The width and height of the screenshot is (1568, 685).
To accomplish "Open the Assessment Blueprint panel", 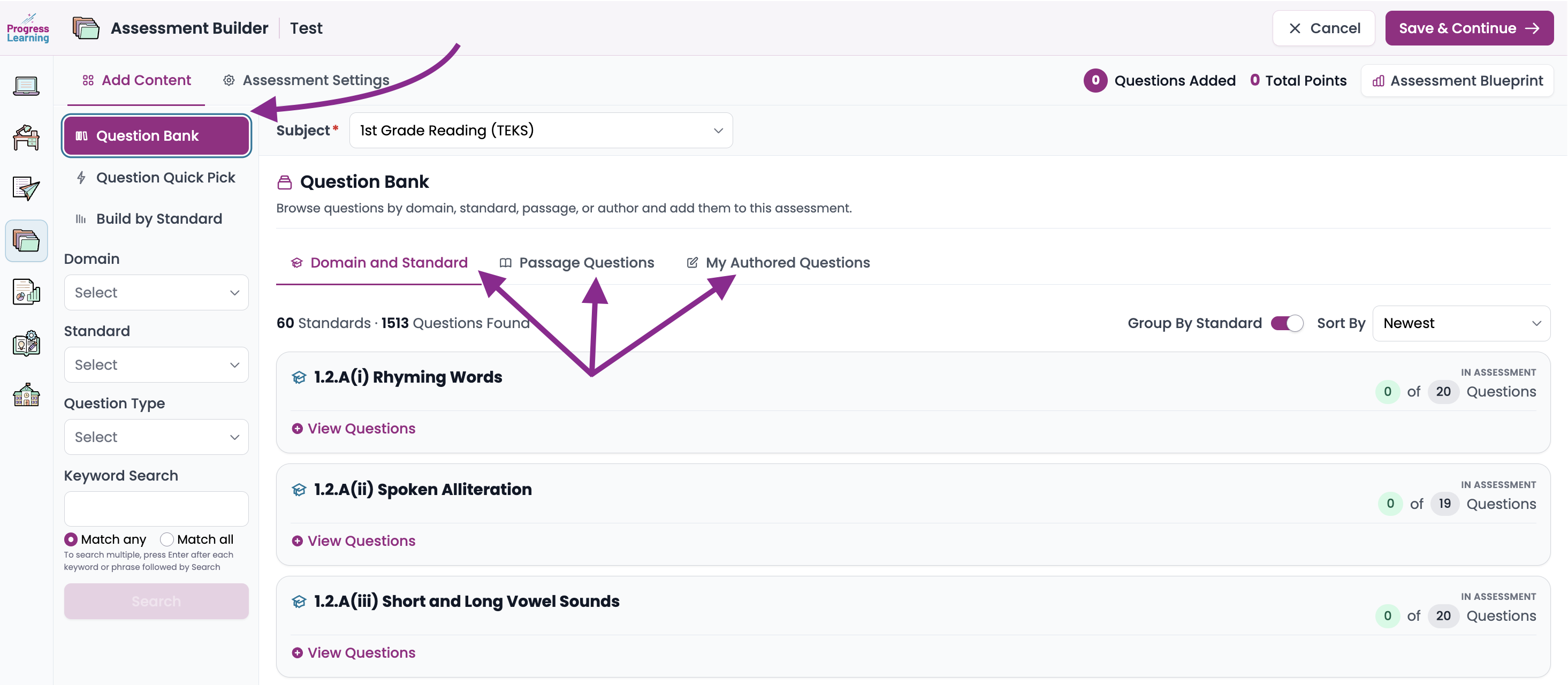I will tap(1457, 81).
